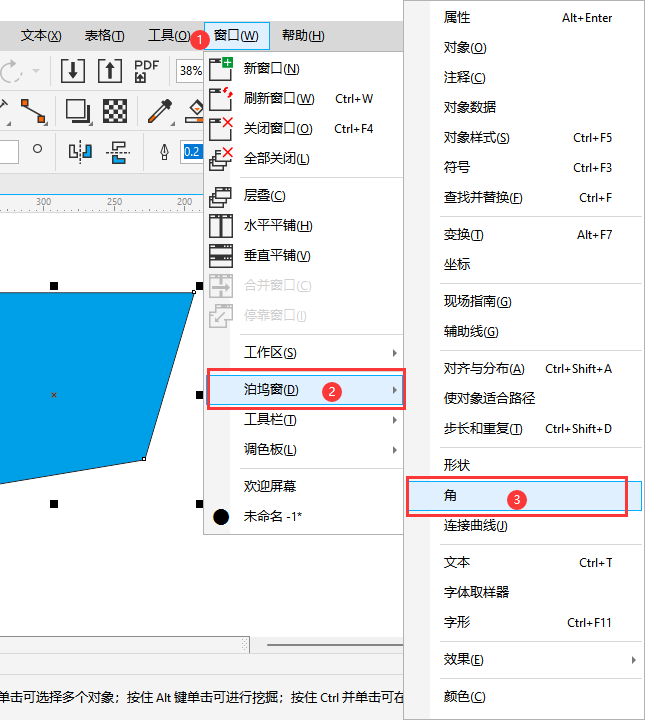Click the Tile Horizontally icon
Image resolution: width=645 pixels, height=720 pixels.
[221, 226]
